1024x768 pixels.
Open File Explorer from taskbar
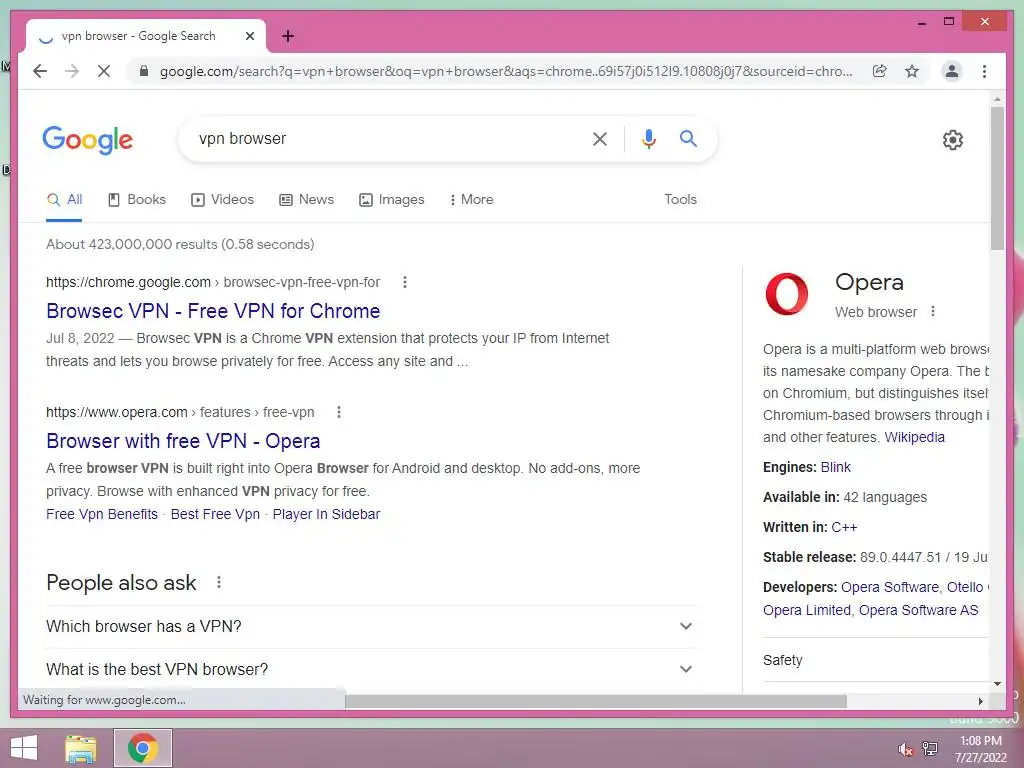pos(81,748)
